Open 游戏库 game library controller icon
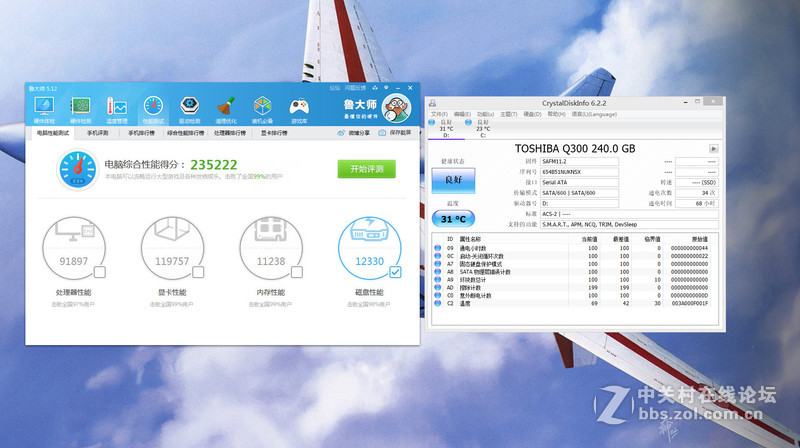Screen dimensions: 800x448 tap(299, 110)
